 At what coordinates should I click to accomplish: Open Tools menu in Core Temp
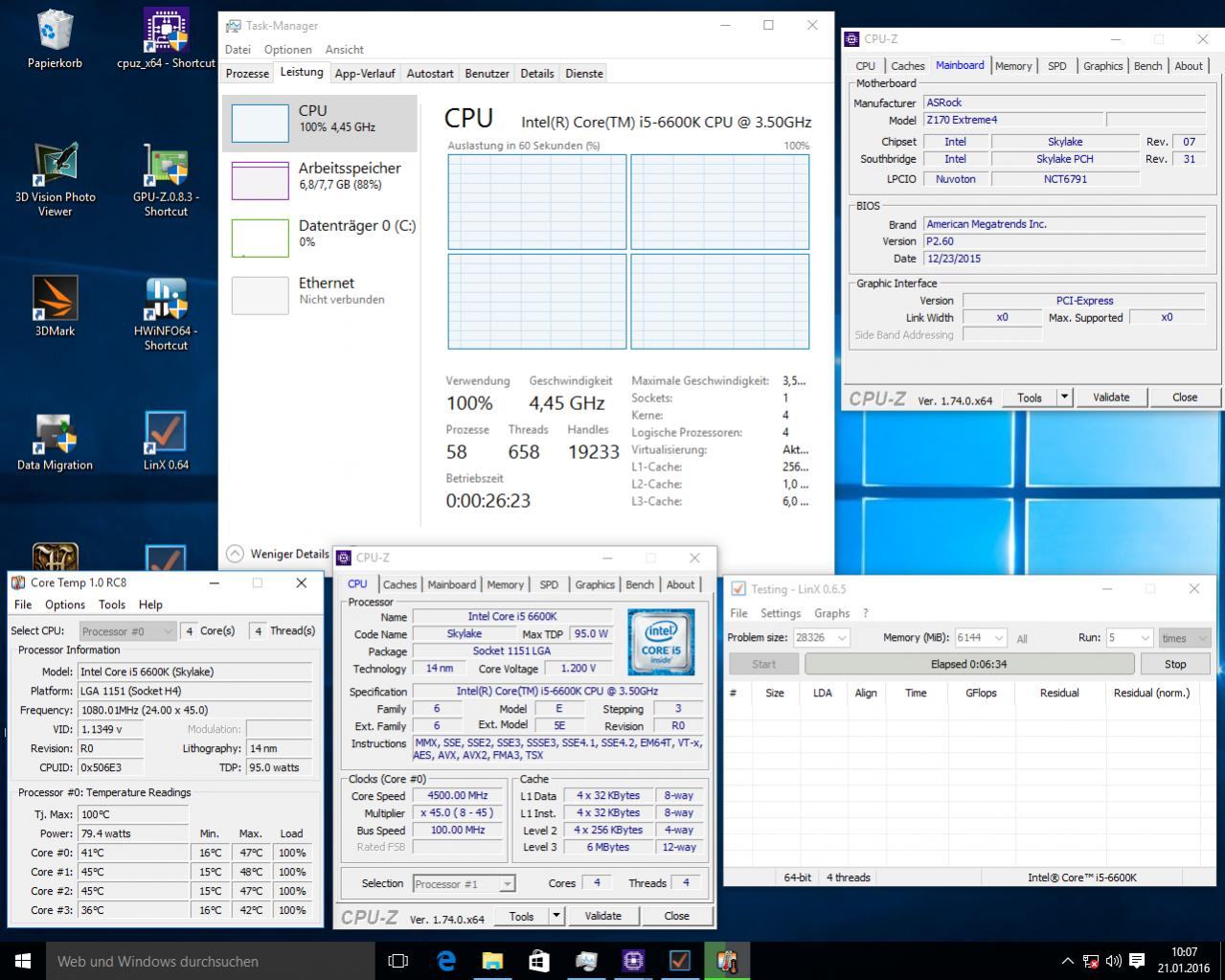(112, 604)
